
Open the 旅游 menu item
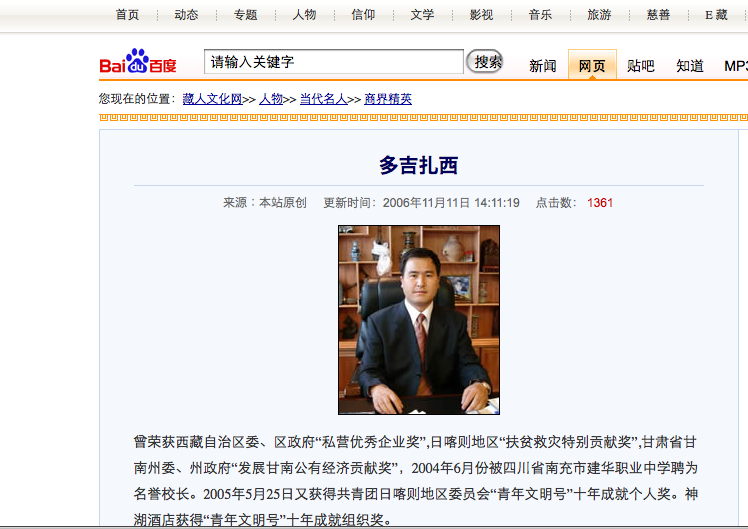[x=599, y=15]
